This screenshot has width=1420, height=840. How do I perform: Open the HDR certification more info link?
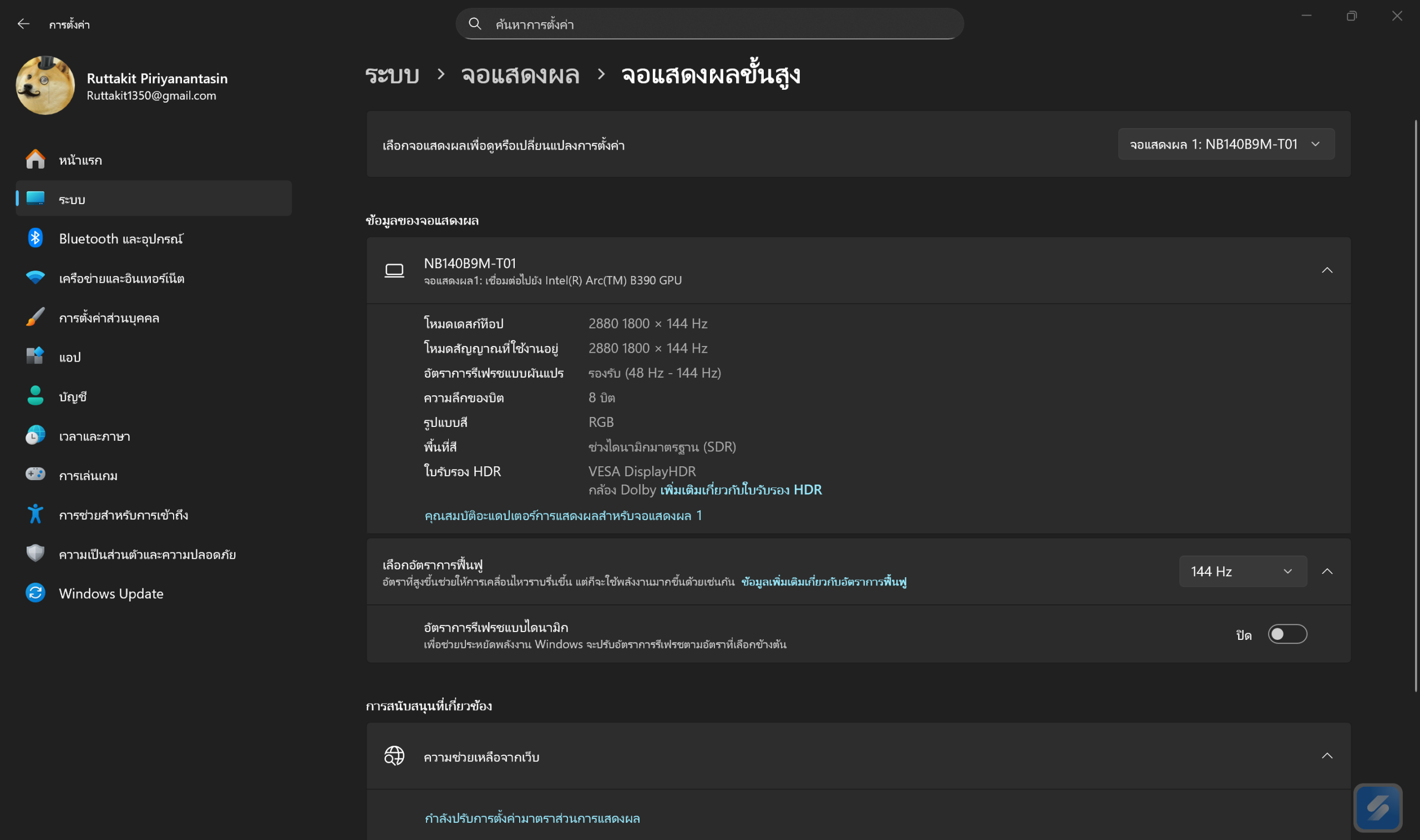(x=741, y=490)
